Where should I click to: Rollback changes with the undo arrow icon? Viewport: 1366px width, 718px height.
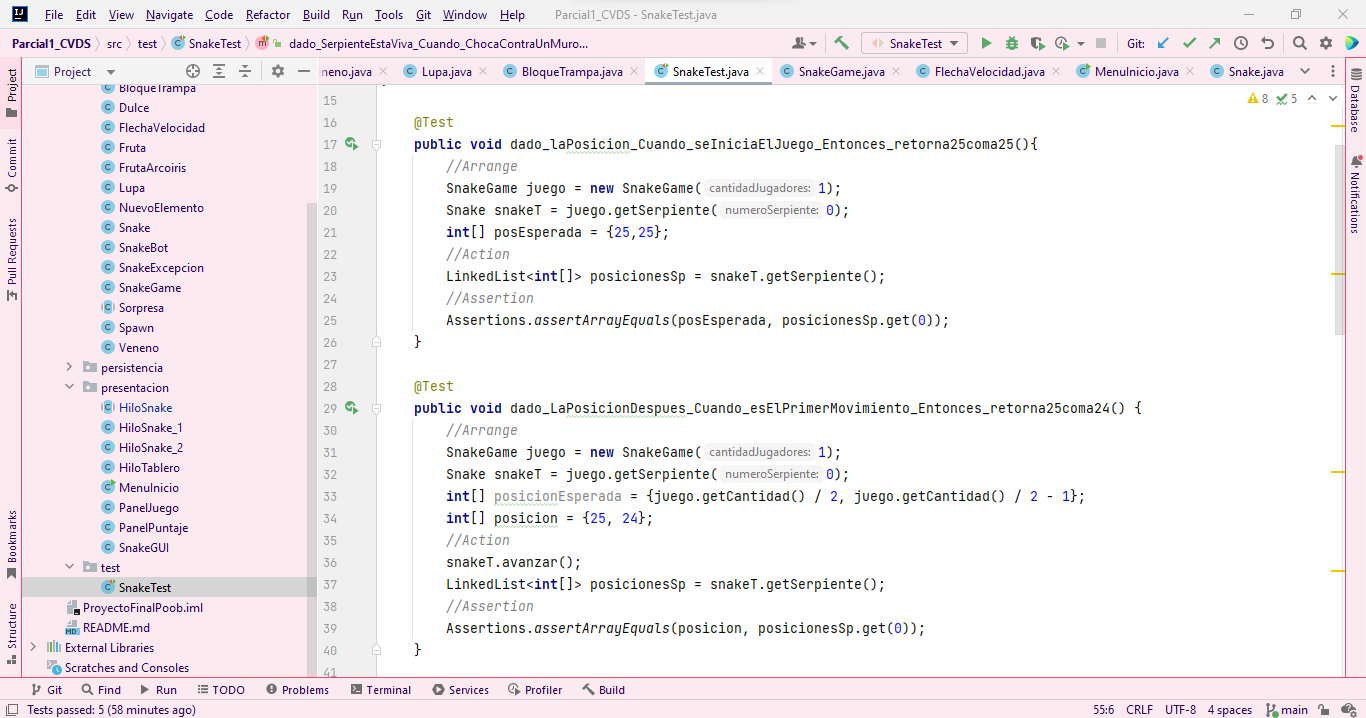pyautogui.click(x=1265, y=42)
